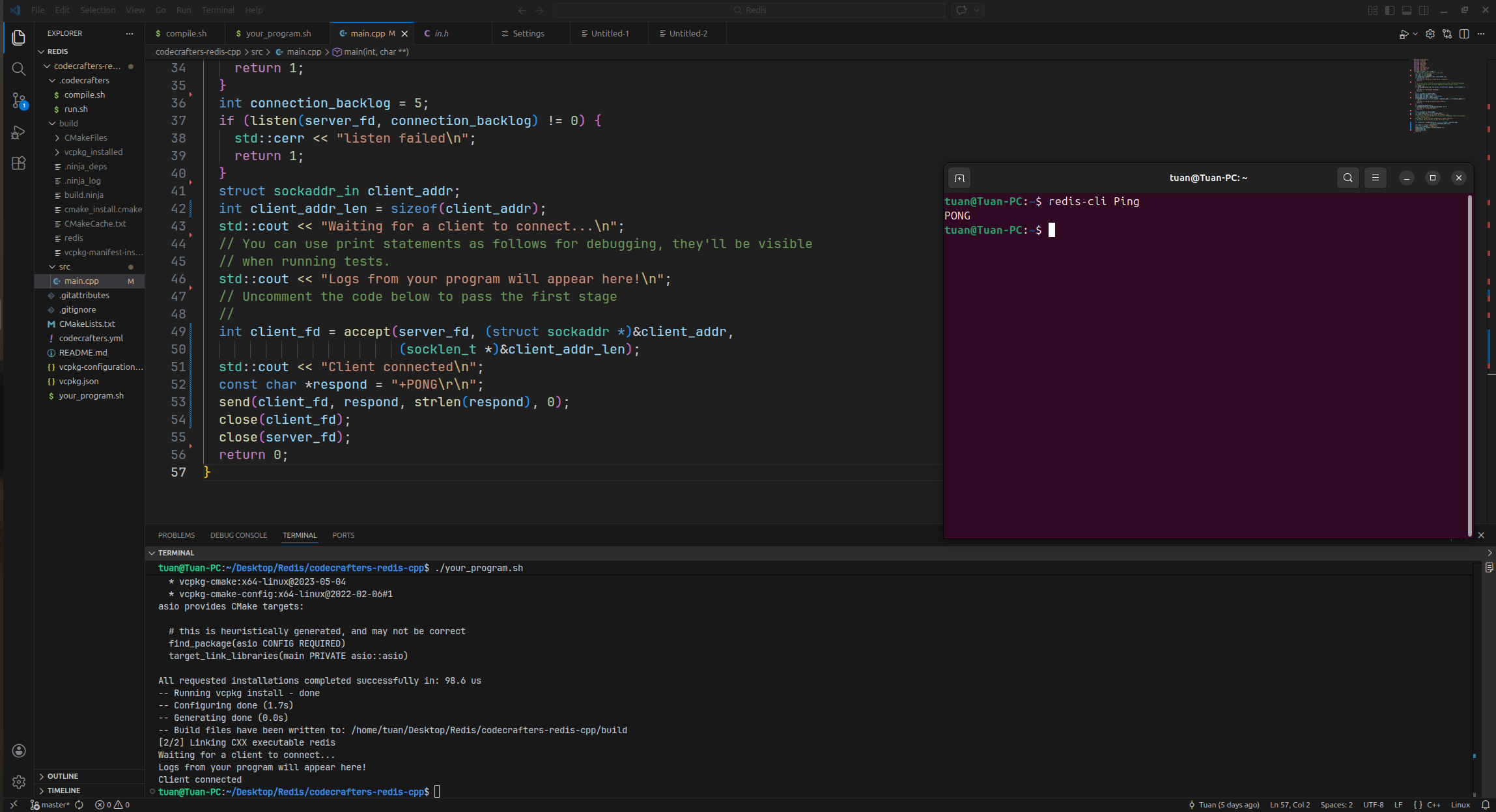
Task: Open Source Control view with badge
Action: point(18,100)
